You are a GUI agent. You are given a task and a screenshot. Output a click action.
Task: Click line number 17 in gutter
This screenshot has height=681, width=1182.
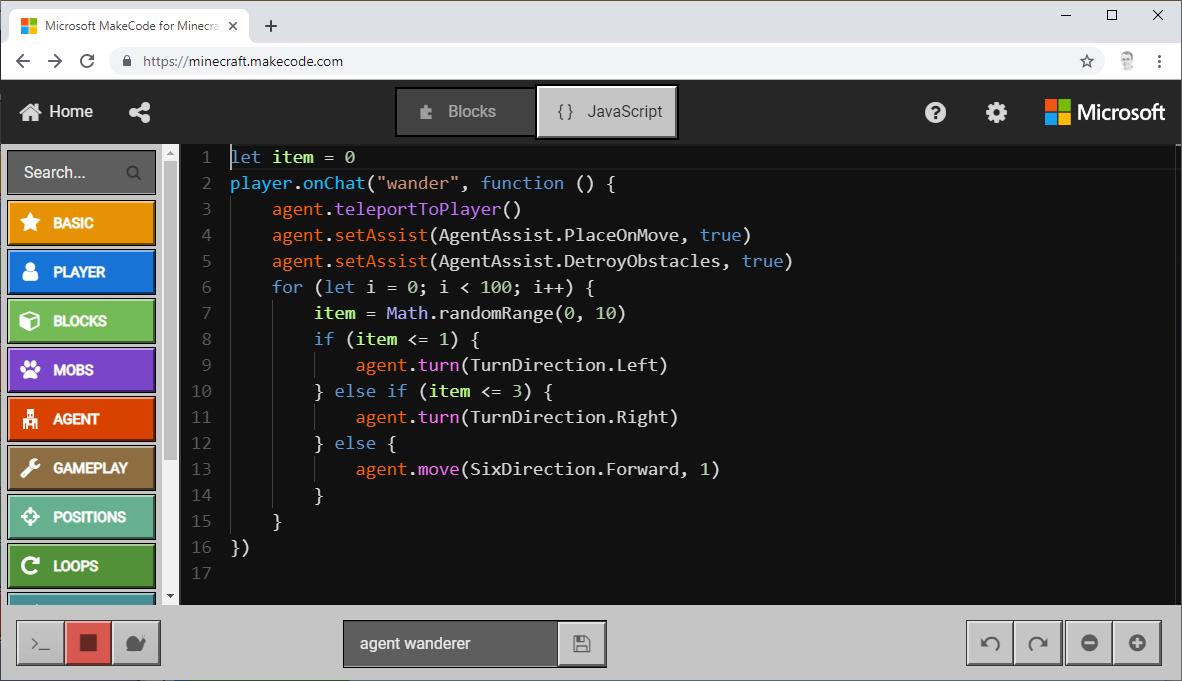click(201, 573)
